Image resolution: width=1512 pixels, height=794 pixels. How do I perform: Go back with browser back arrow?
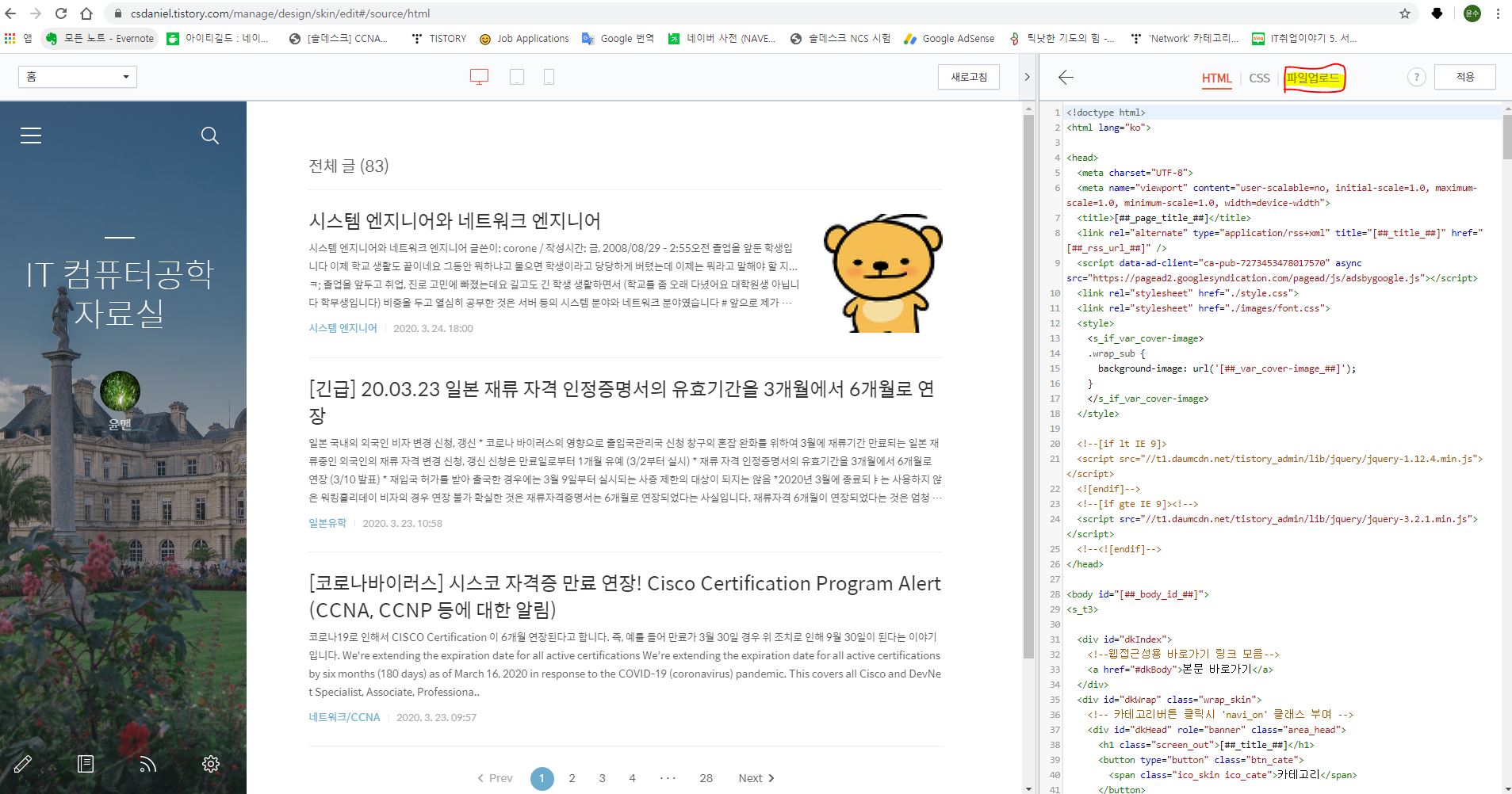(x=11, y=13)
